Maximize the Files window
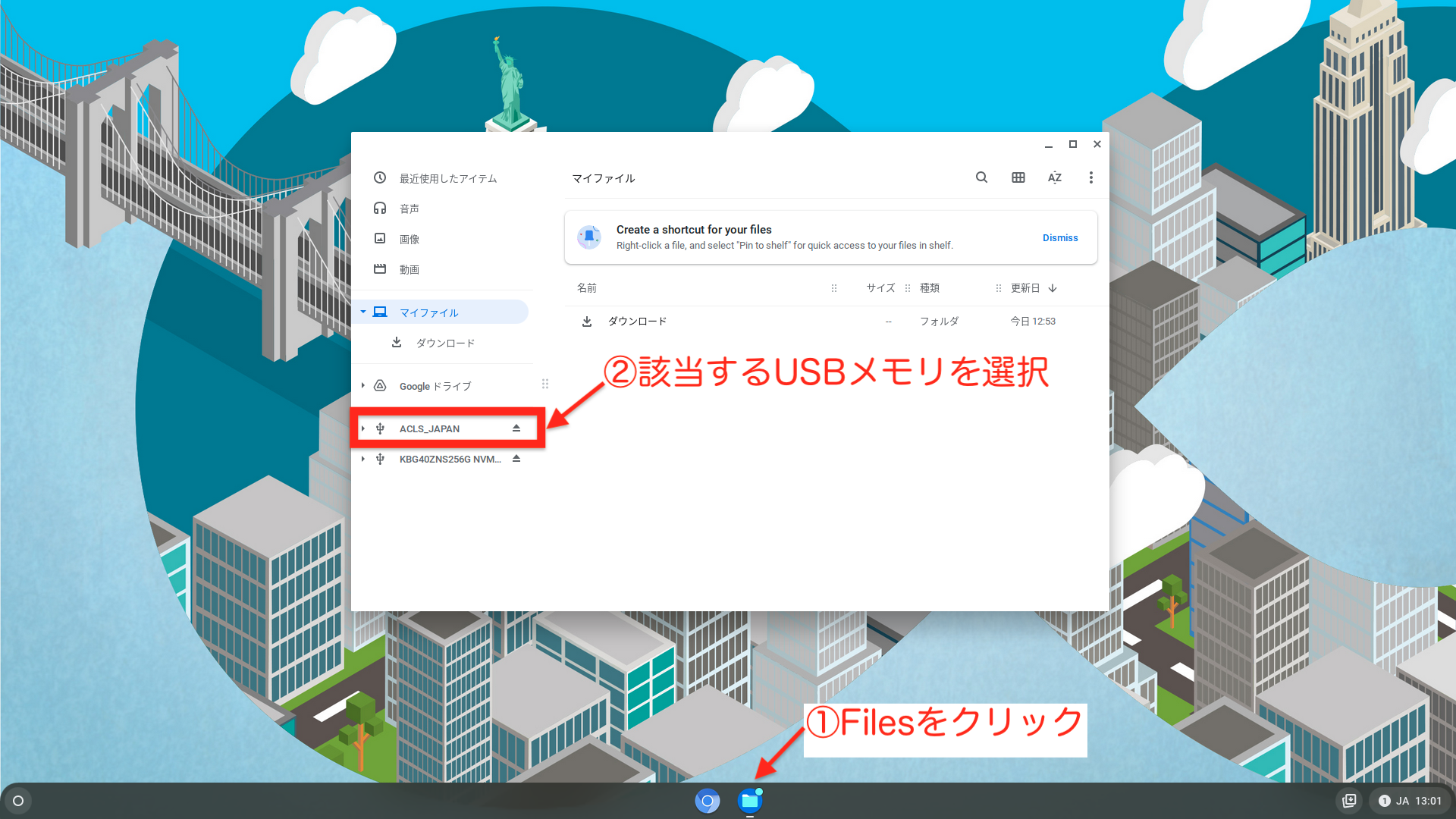Viewport: 1456px width, 819px height. [1073, 144]
